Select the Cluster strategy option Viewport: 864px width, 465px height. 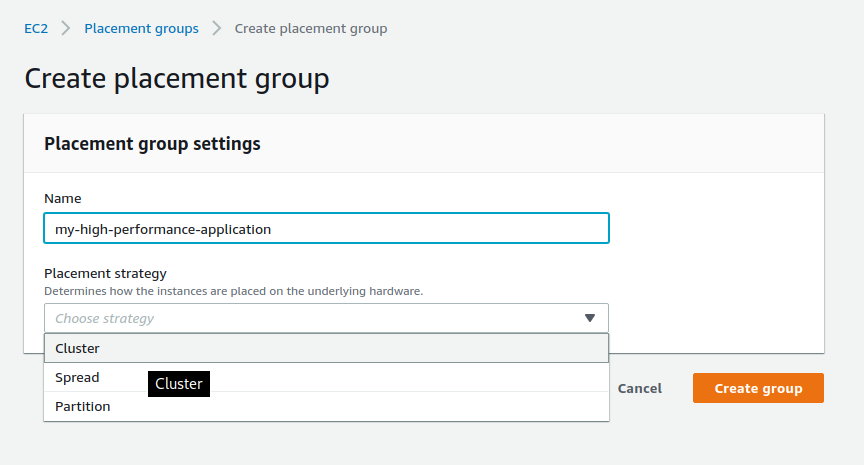point(326,348)
